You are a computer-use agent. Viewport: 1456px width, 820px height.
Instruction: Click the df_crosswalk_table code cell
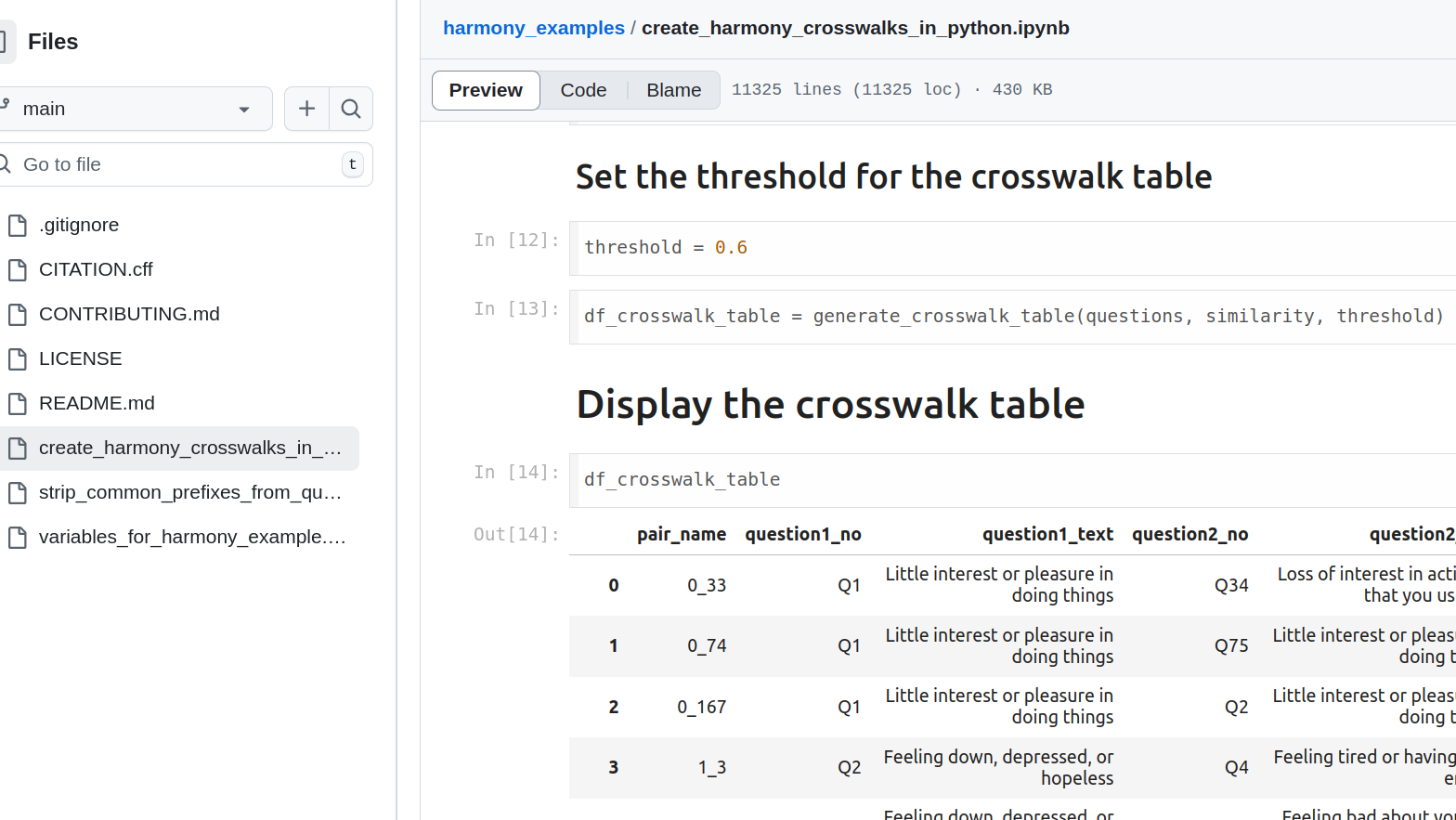tap(1012, 480)
